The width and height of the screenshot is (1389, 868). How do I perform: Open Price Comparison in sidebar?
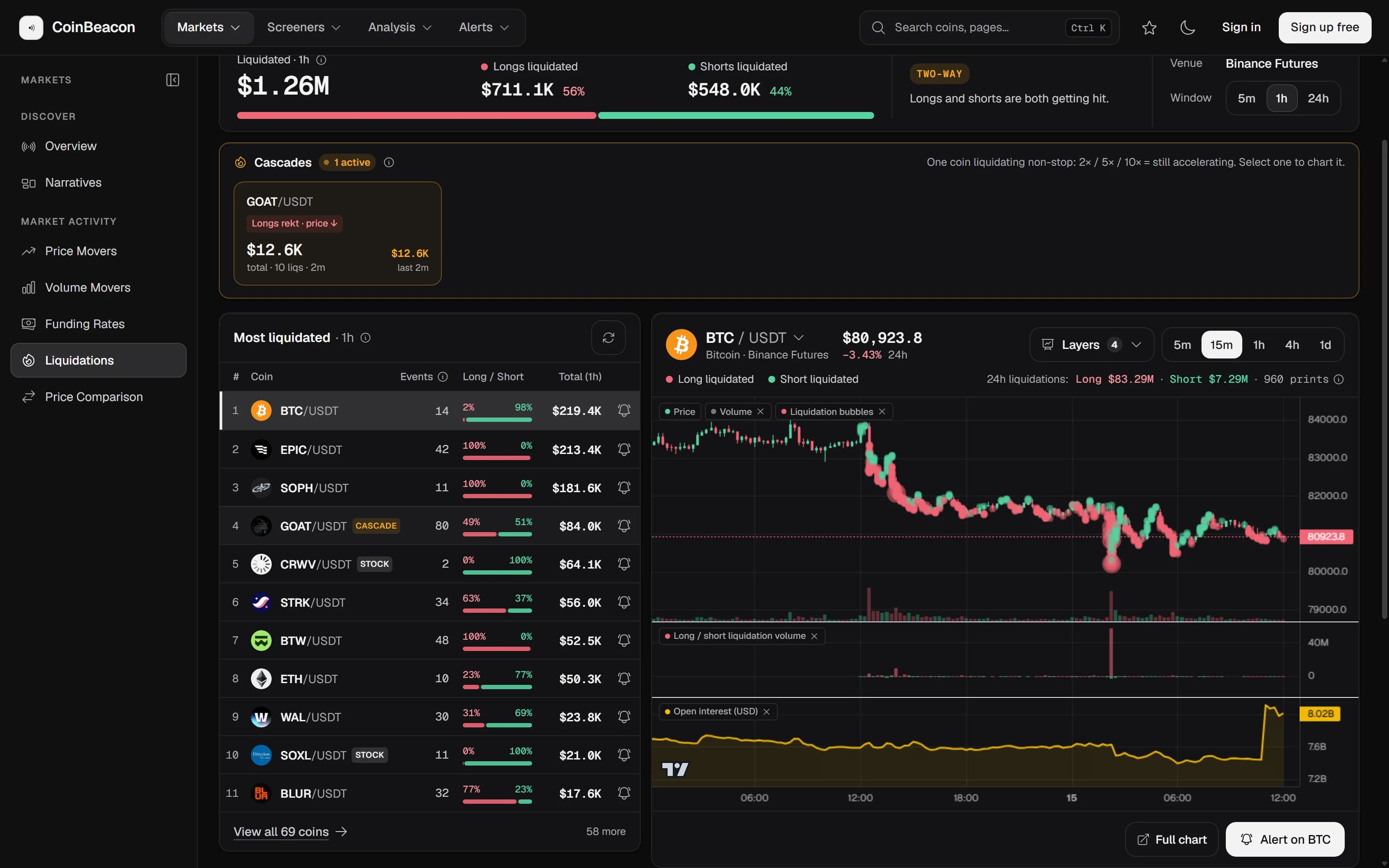tap(98, 397)
